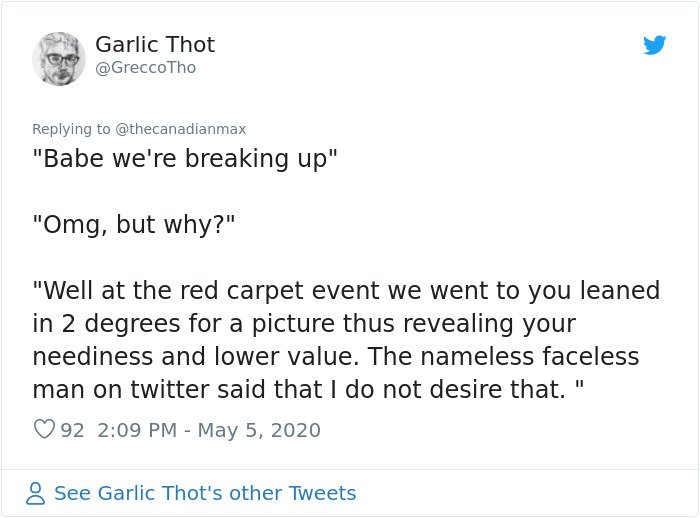
Task: Open Garlic Thot's profile avatar
Action: click(59, 58)
